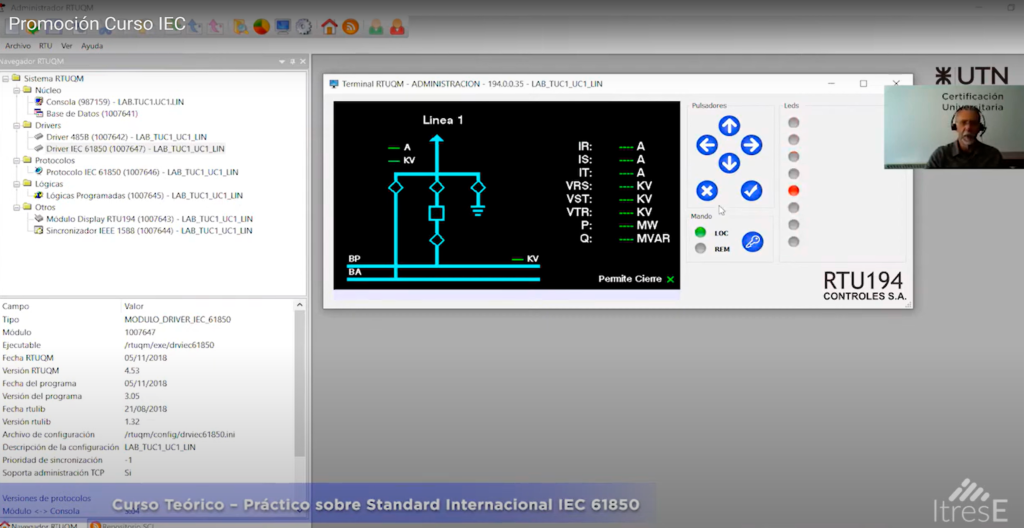Image resolution: width=1024 pixels, height=528 pixels.
Task: Click the /rtuqm/config/drviec61850.ini value
Action: pos(180,435)
